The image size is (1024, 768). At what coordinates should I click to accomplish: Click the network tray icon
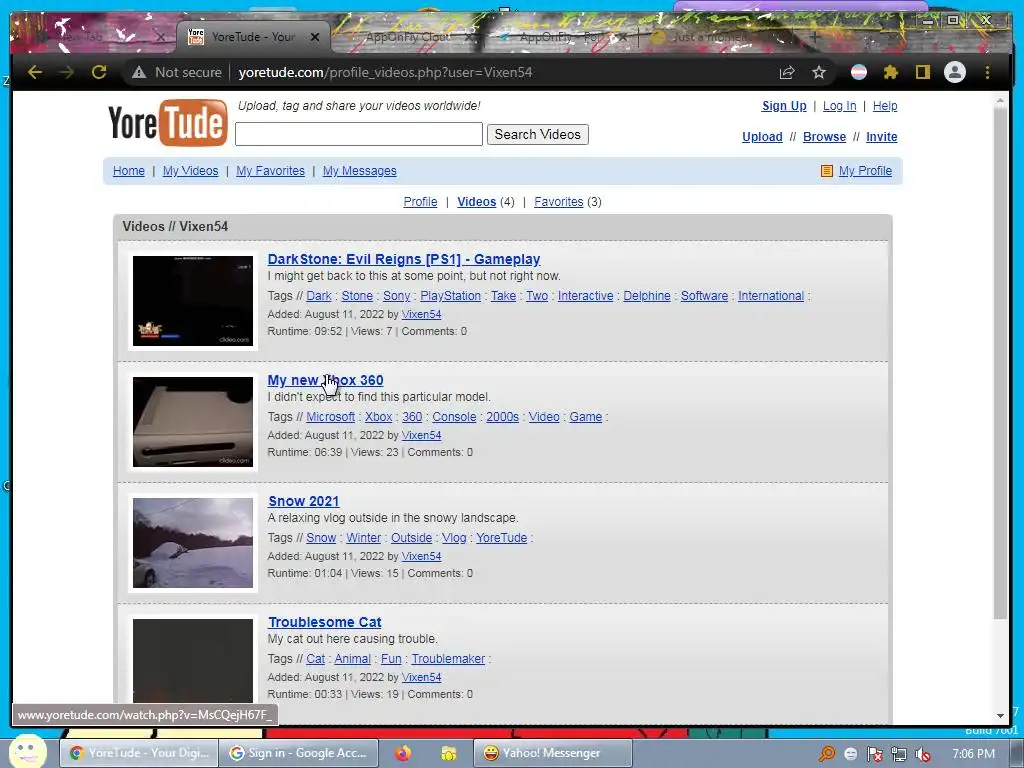point(899,754)
